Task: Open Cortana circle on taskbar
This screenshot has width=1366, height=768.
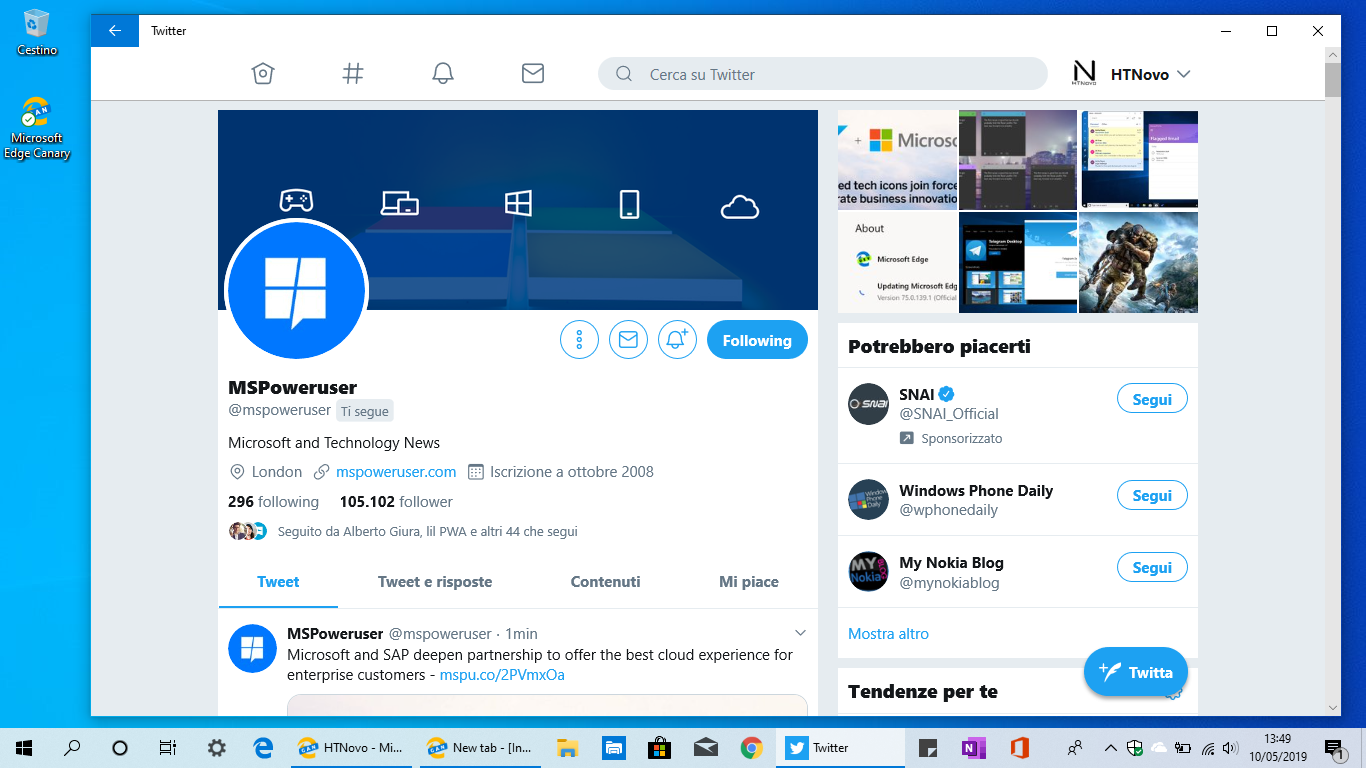Action: point(120,747)
